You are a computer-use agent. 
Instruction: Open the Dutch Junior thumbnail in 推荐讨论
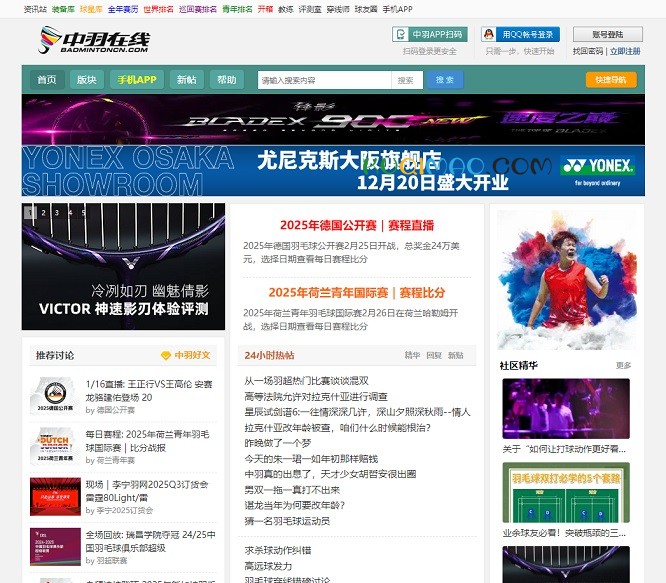(55, 446)
